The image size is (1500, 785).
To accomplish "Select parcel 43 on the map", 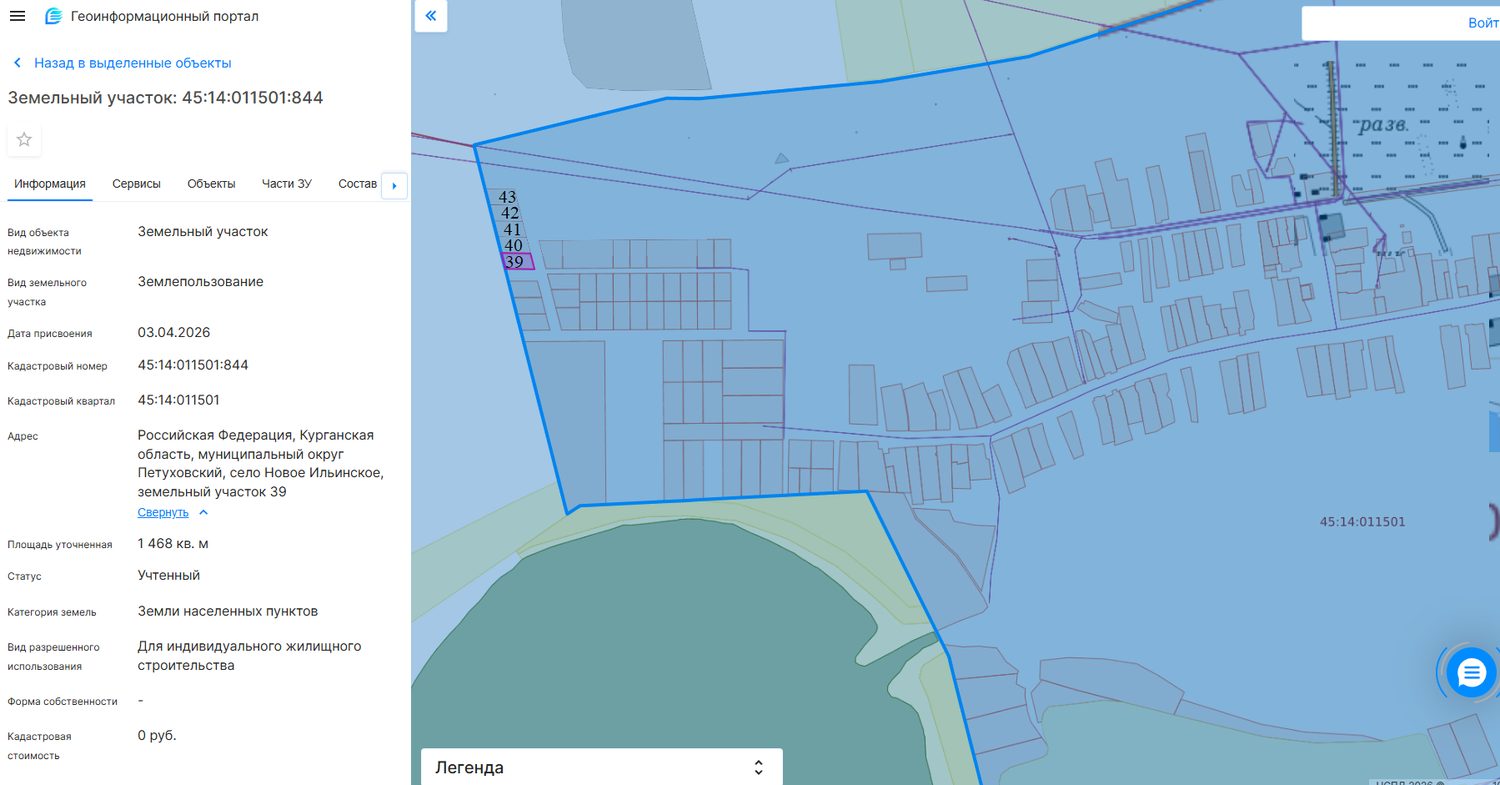I will coord(507,198).
